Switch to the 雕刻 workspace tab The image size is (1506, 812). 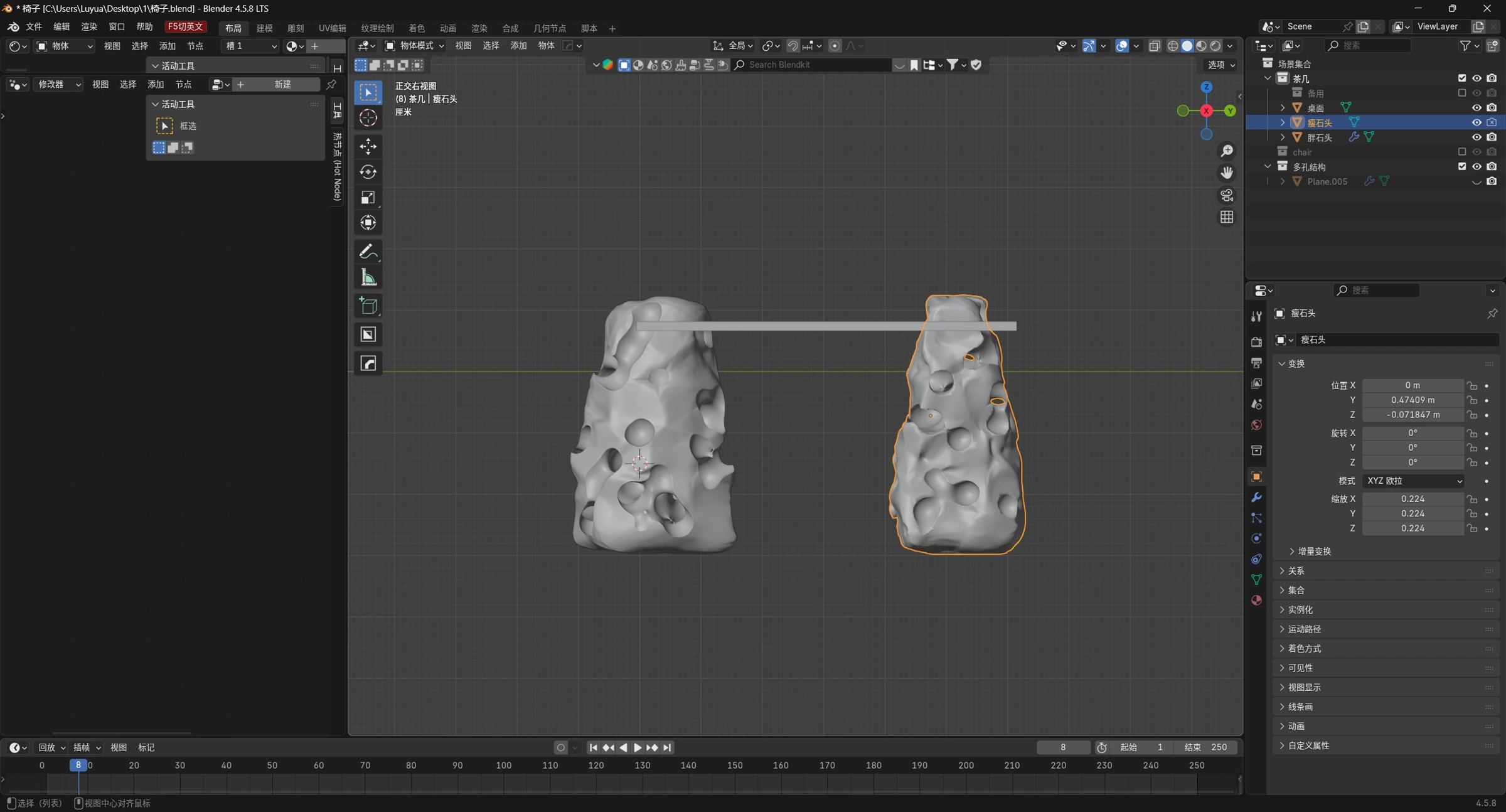coord(296,28)
